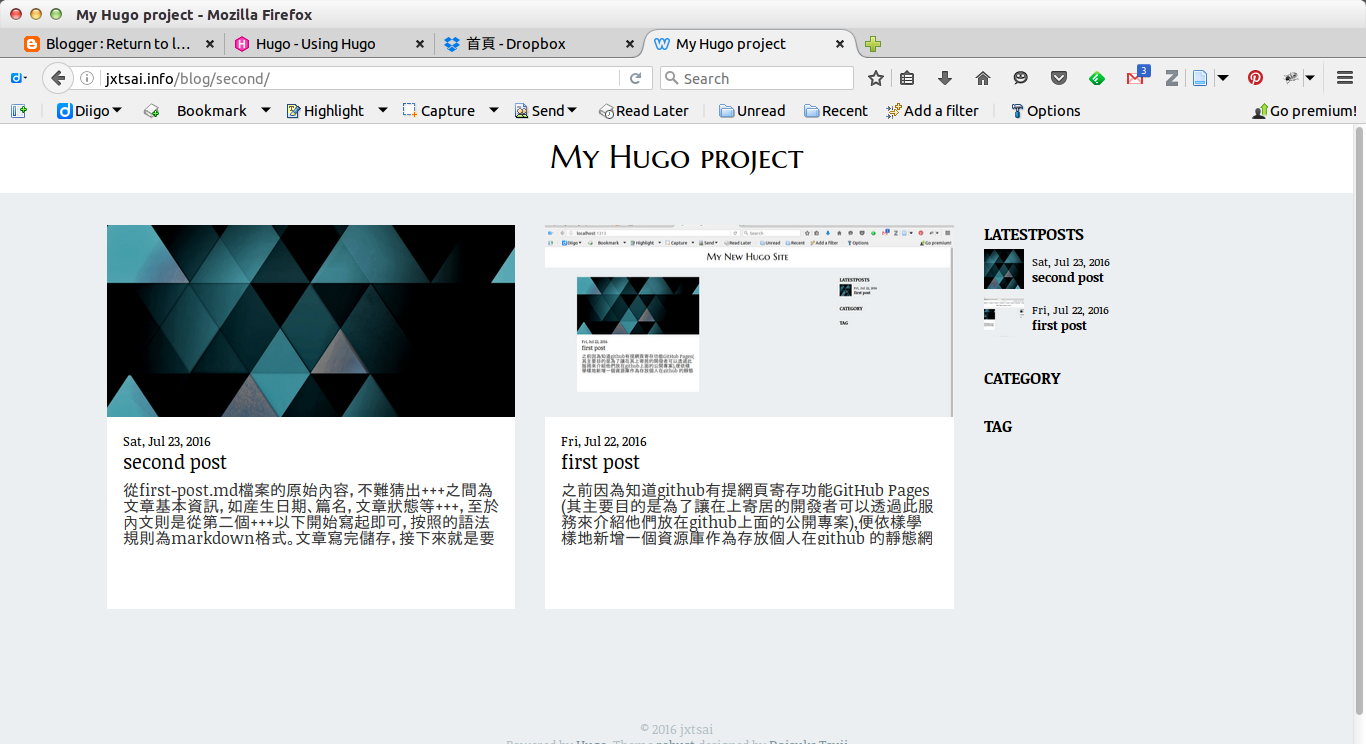This screenshot has height=744, width=1366.
Task: Click second post in Latest Posts sidebar
Action: (1068, 278)
